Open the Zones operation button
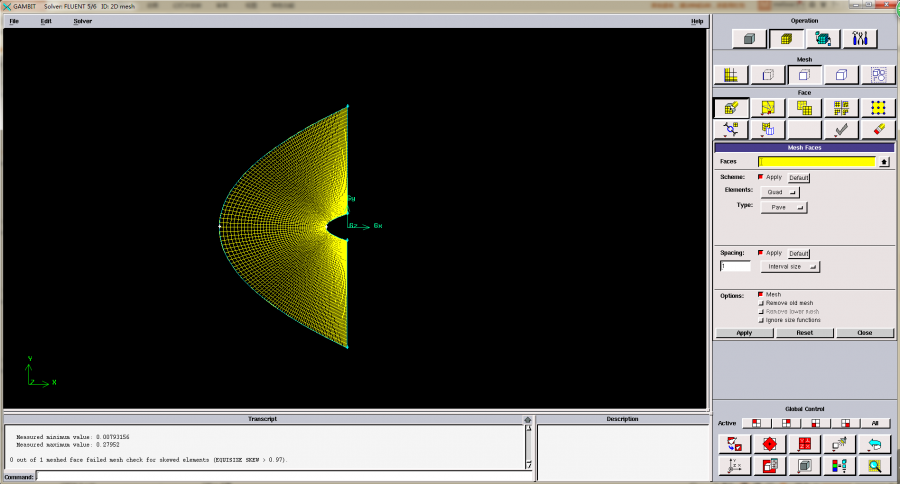The height and width of the screenshot is (484, 900). coord(823,39)
